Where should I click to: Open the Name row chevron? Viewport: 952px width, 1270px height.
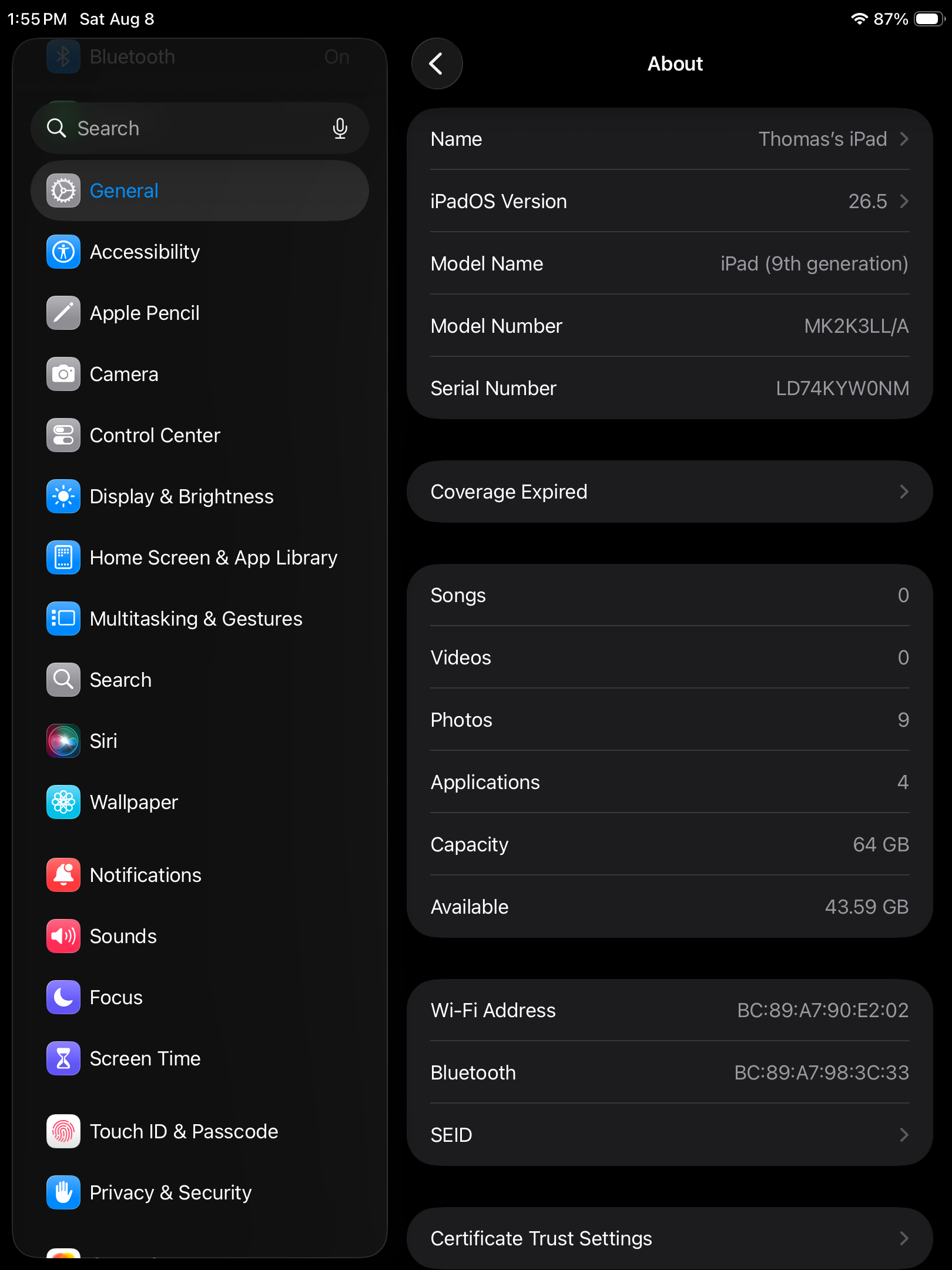point(904,139)
